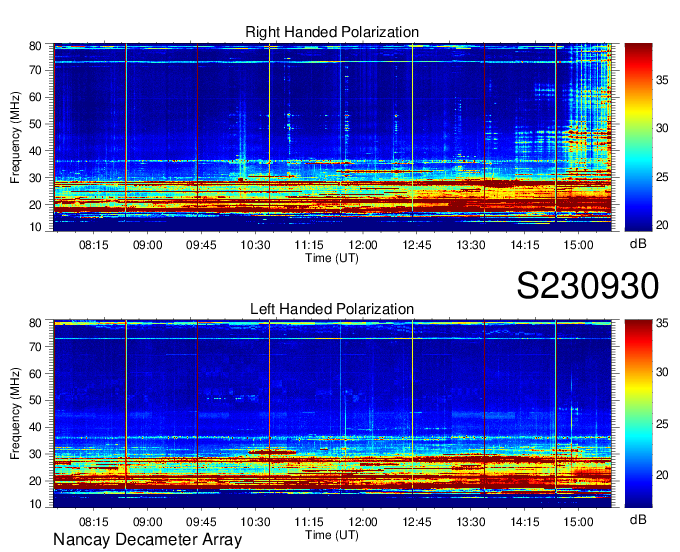
Task: Click Frequency (MHz) axis label of right-handed chart
Action: [x=15, y=137]
